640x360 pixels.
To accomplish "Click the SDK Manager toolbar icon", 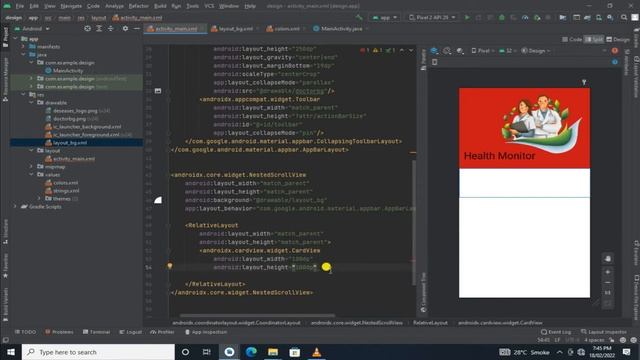I will (610, 18).
